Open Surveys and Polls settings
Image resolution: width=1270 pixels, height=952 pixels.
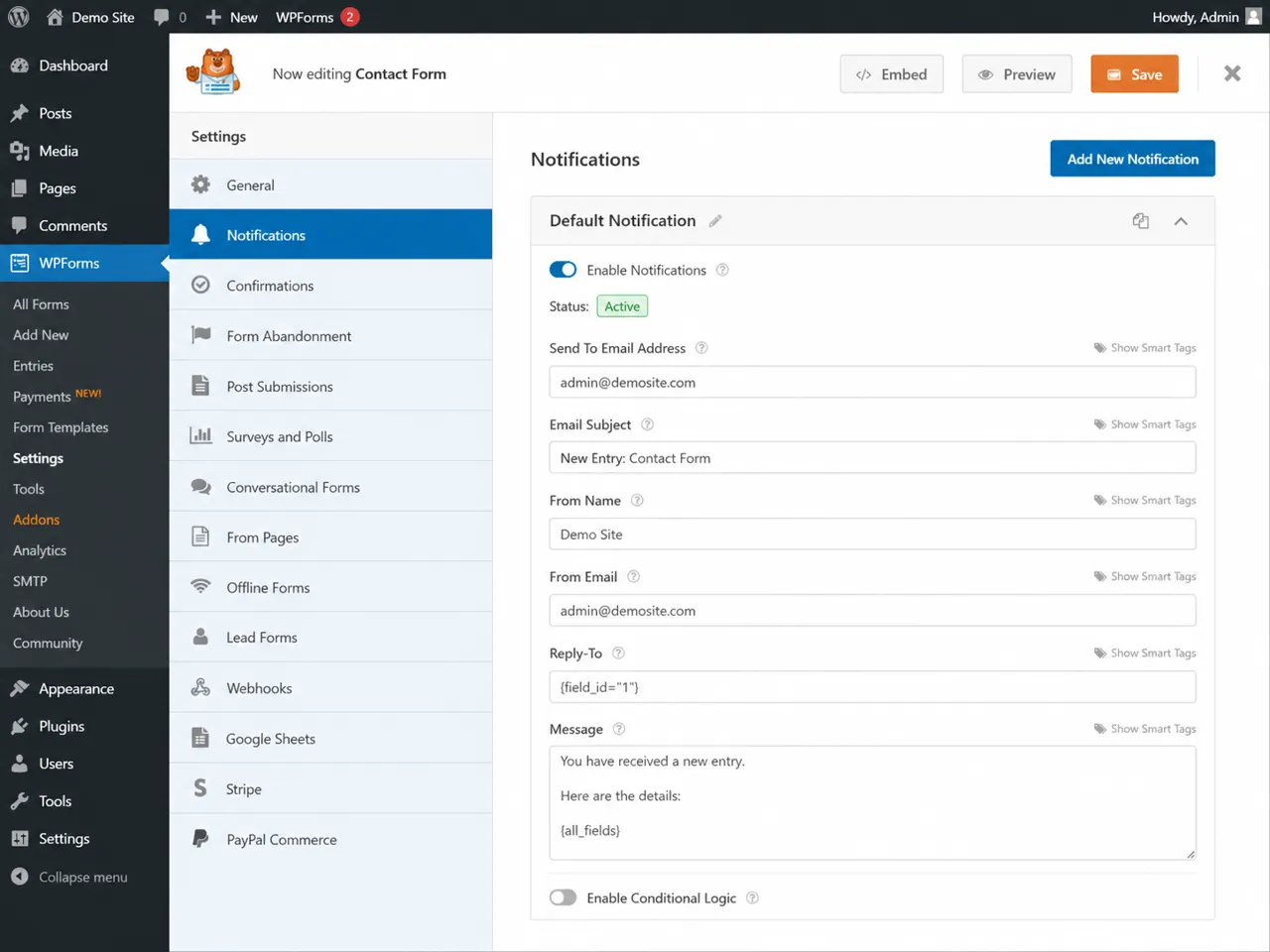(x=330, y=436)
